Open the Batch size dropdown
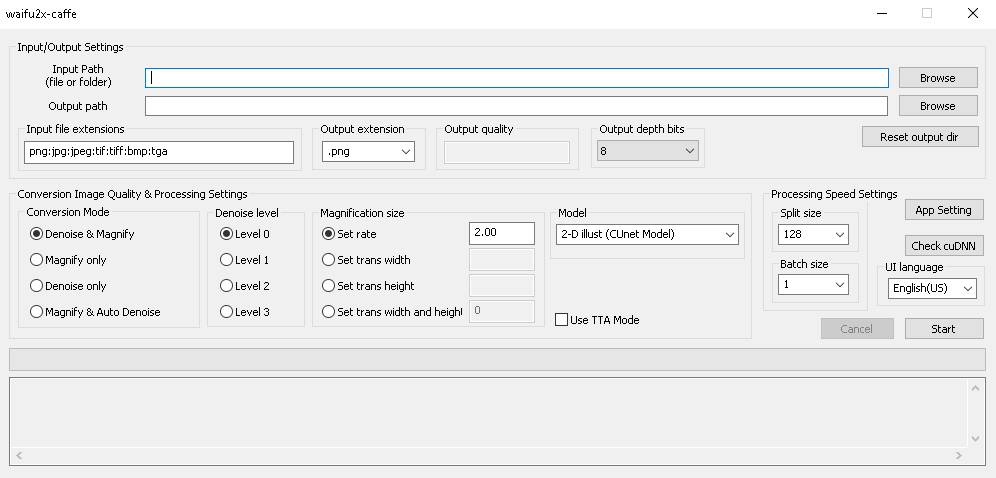Screen dimensions: 996x478 (813, 284)
